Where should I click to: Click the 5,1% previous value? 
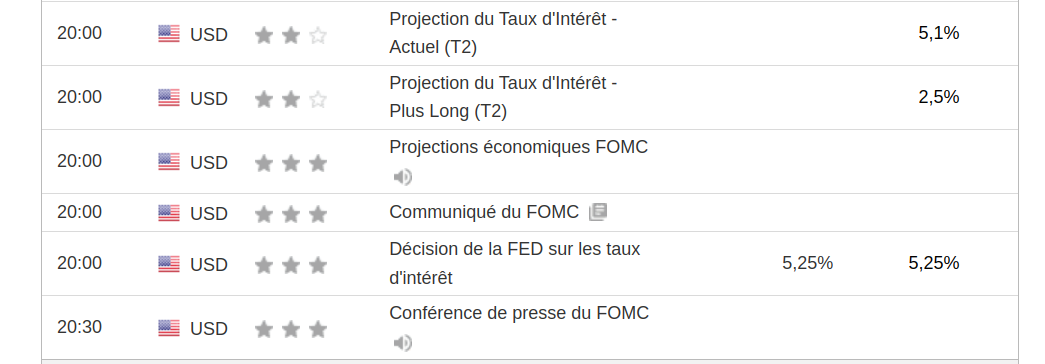tap(938, 33)
